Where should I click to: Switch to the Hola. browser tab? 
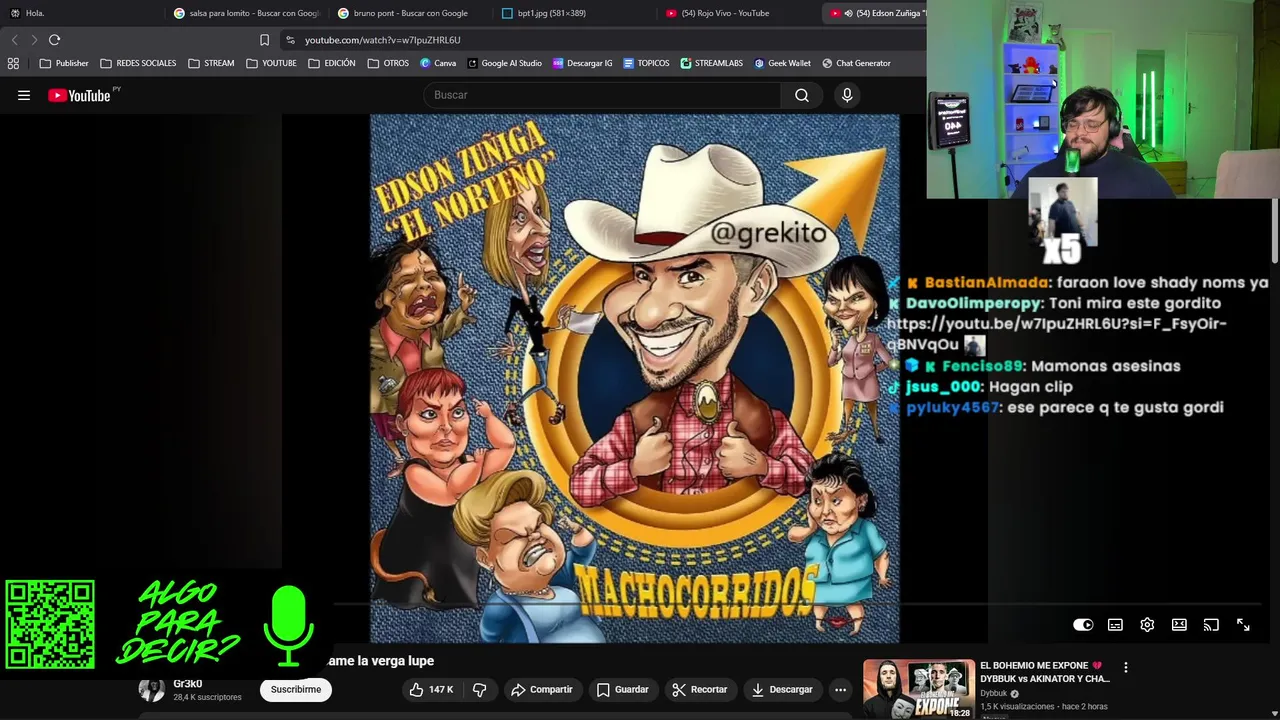coord(80,13)
